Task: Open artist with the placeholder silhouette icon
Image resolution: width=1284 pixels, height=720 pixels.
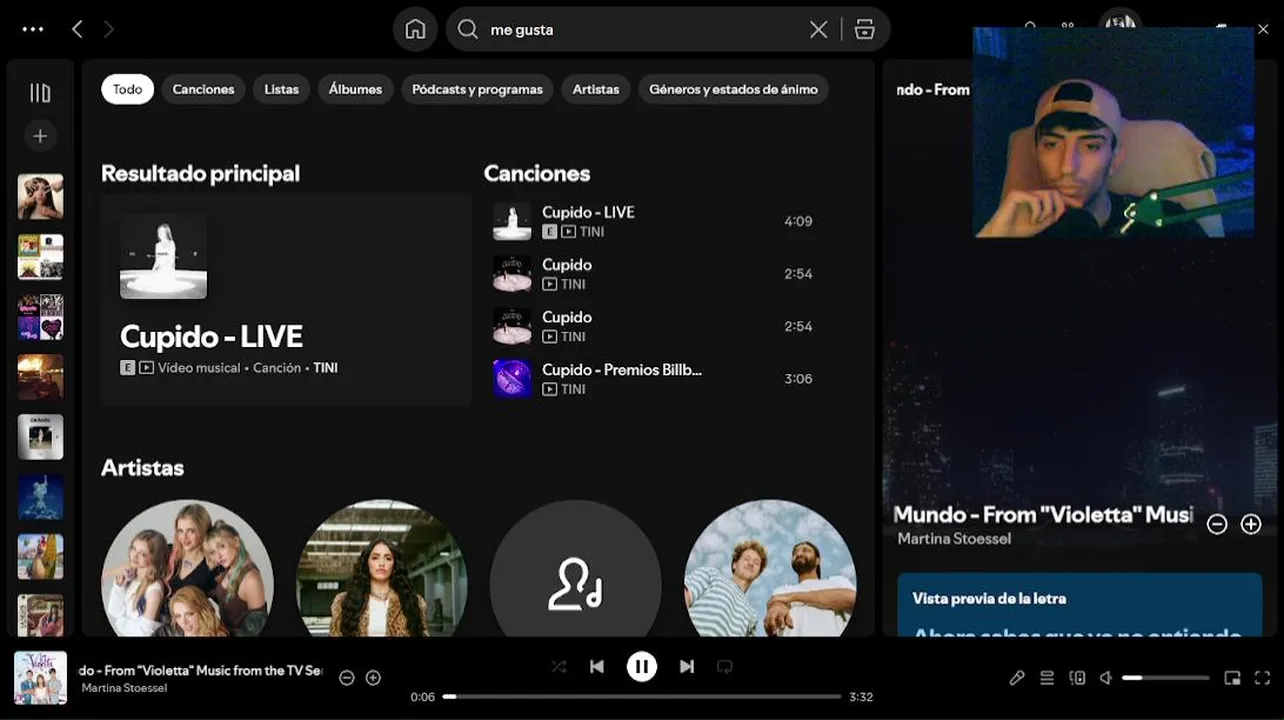Action: [x=575, y=568]
